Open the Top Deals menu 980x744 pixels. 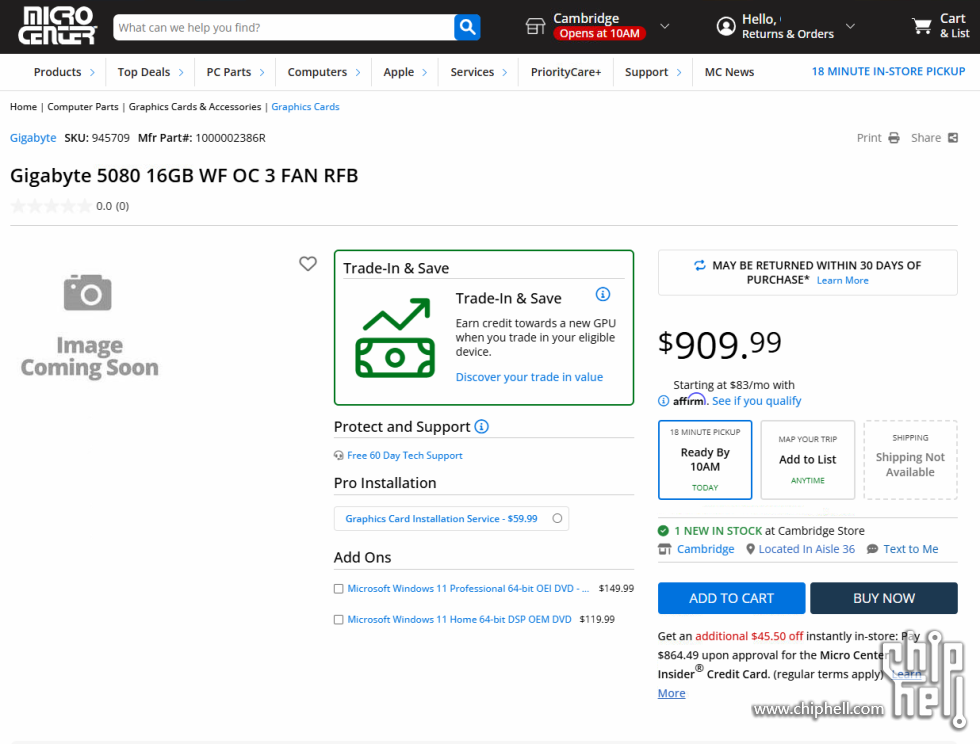tap(144, 72)
